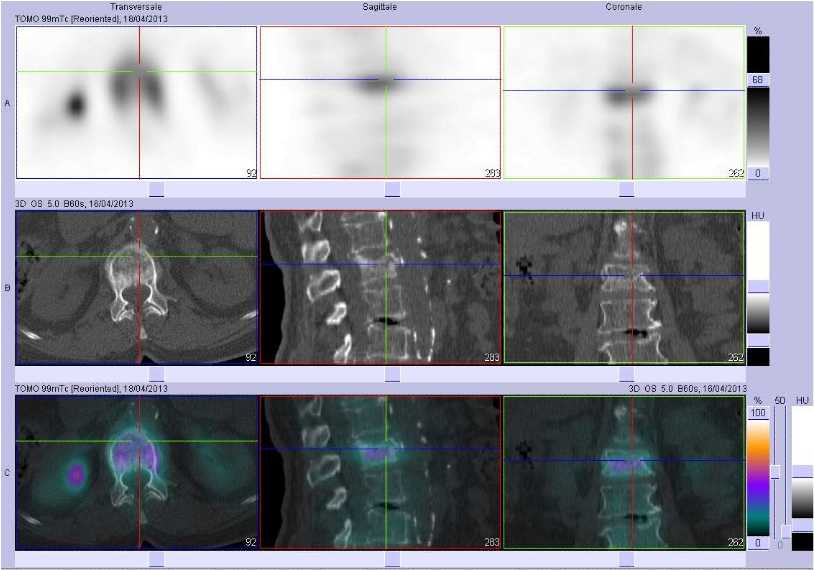Select the SPECT coronal view in row A

click(x=624, y=103)
